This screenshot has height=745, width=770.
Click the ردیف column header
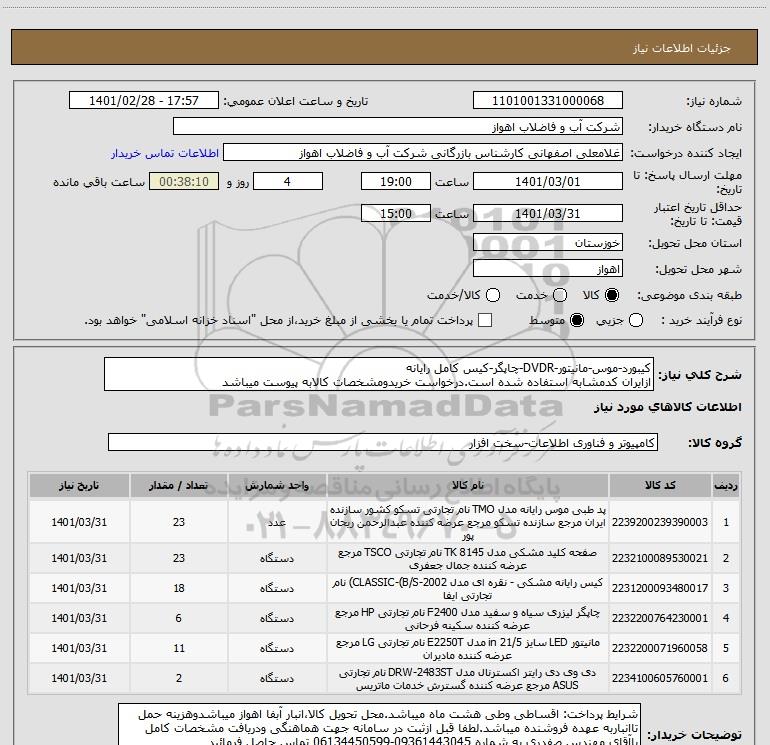pos(726,485)
